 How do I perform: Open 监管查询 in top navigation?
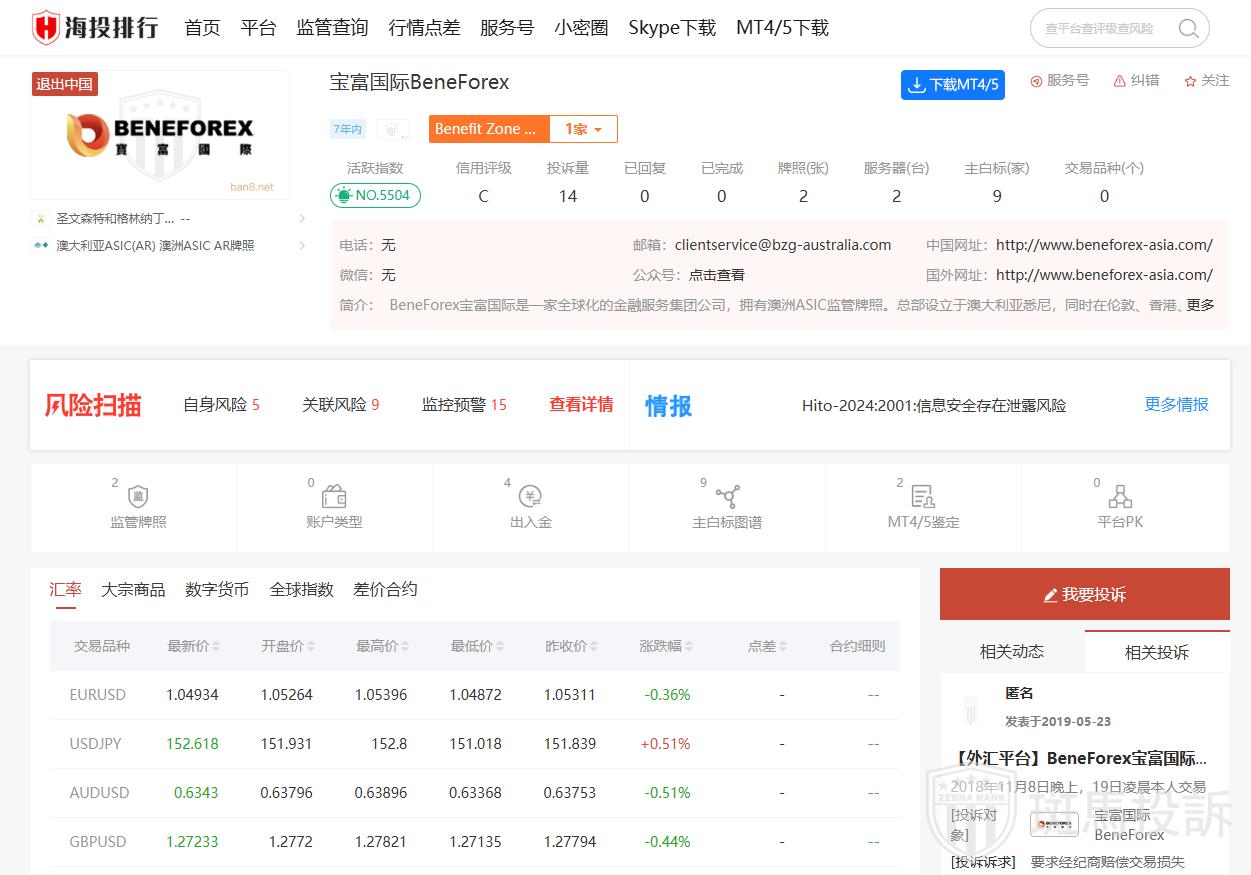(332, 28)
